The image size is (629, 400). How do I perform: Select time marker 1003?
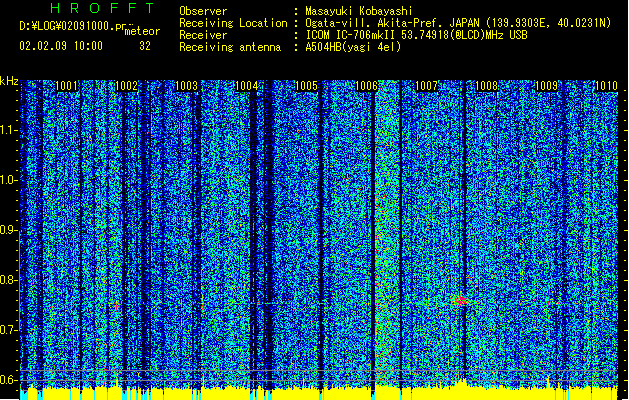click(x=187, y=86)
